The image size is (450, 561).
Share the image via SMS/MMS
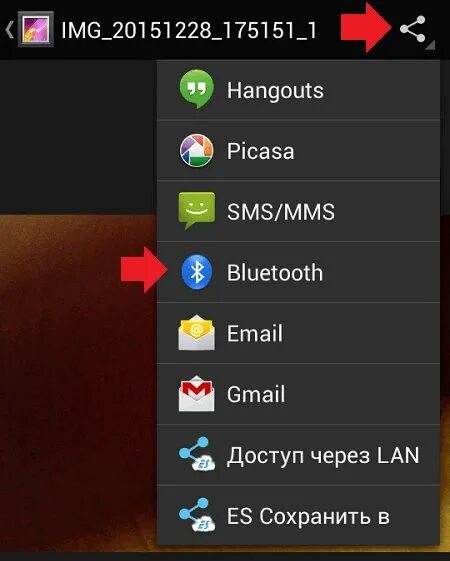(299, 211)
